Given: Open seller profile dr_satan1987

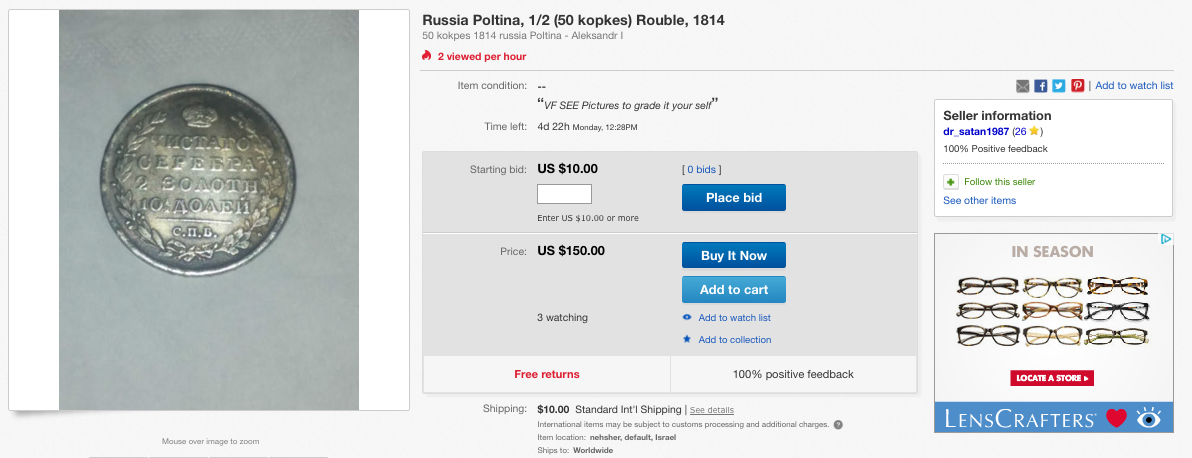Looking at the screenshot, I should pyautogui.click(x=975, y=131).
